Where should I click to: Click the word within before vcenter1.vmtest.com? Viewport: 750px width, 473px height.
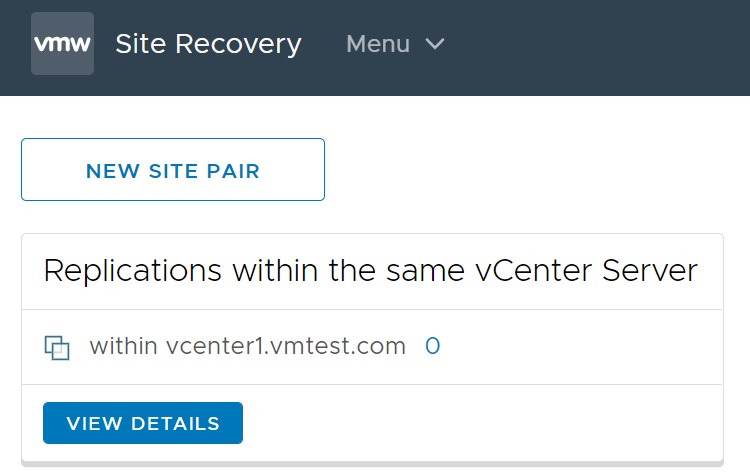(123, 346)
